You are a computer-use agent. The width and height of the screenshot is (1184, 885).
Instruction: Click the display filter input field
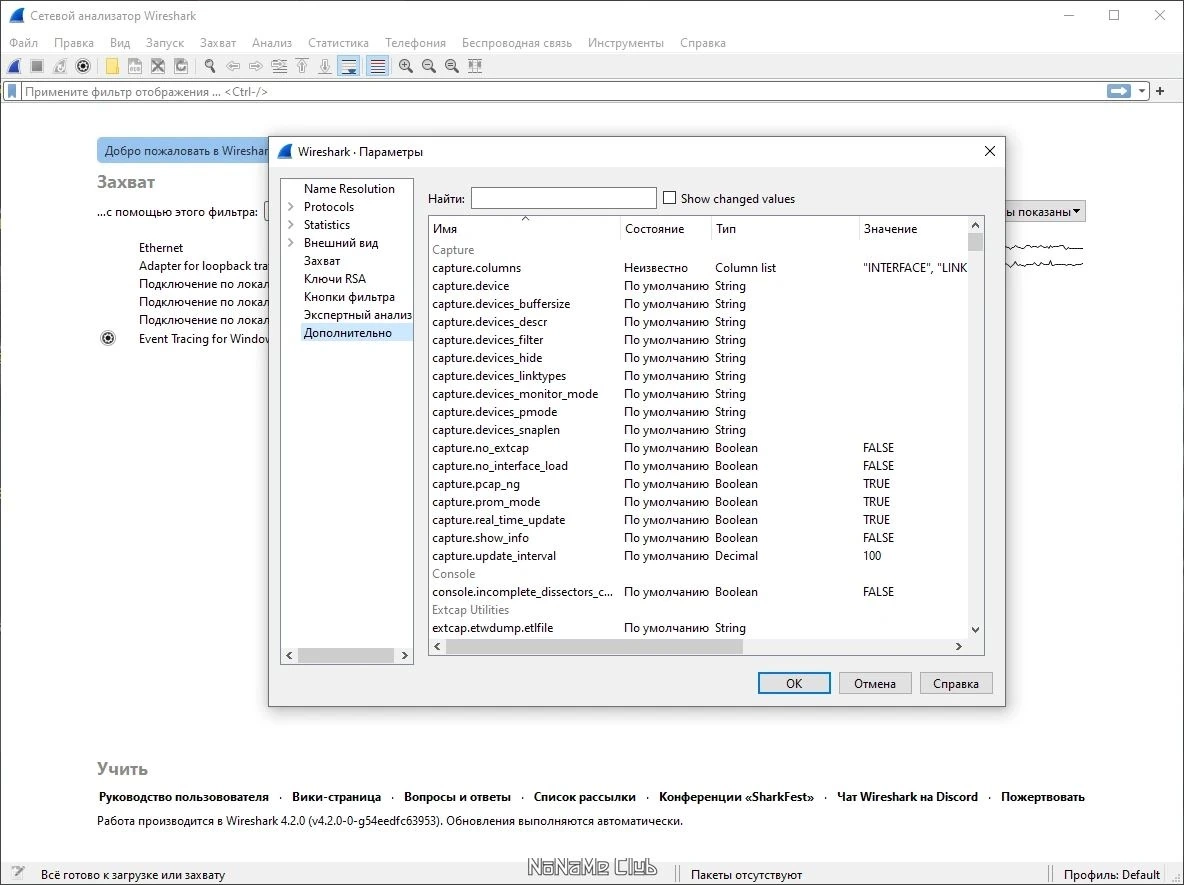tap(563, 91)
